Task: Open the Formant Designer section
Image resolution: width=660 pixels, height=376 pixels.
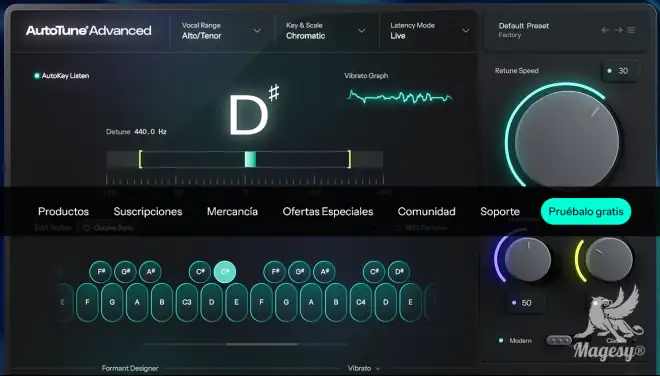Action: pos(130,368)
